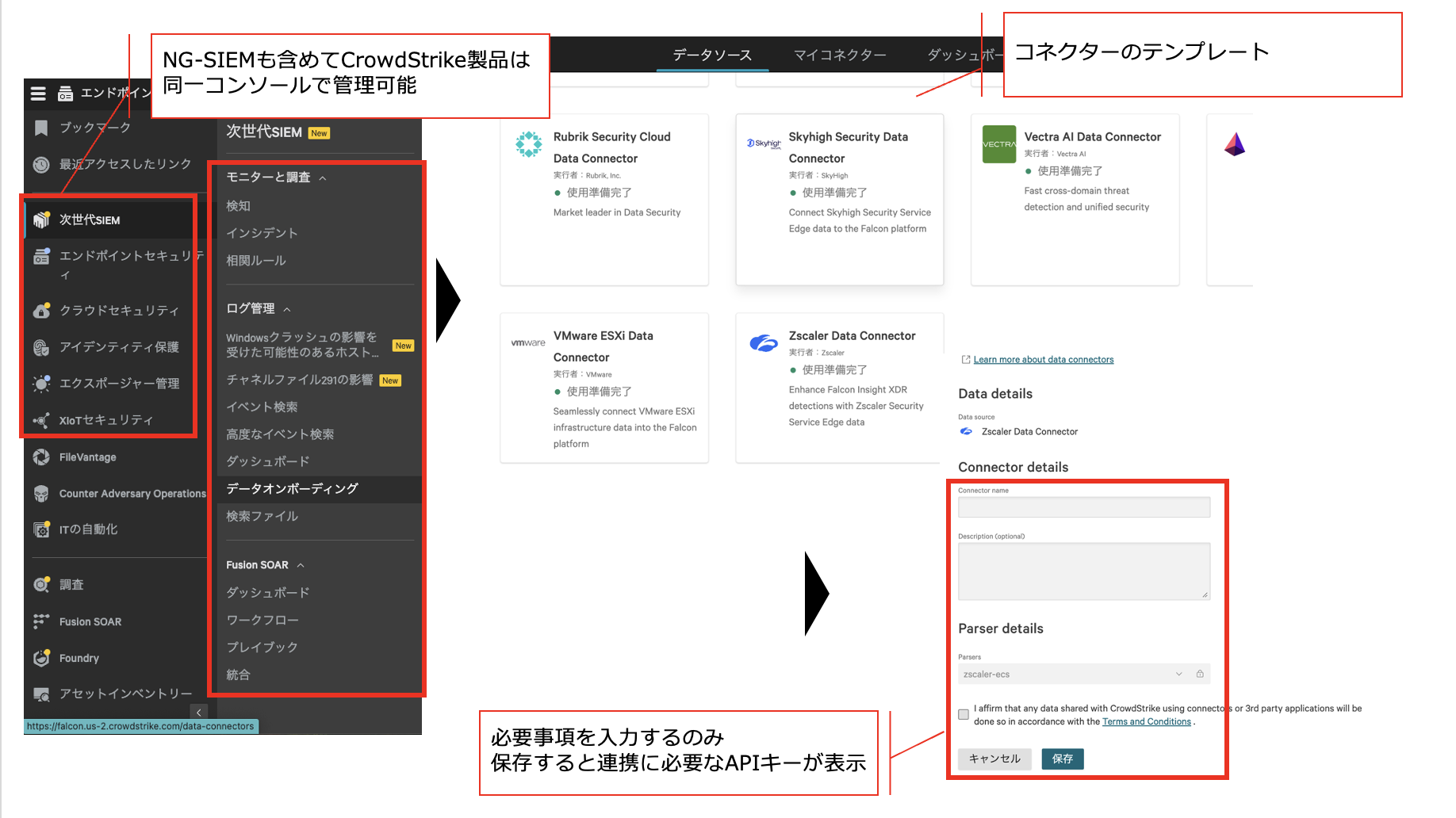Click the ITの自動化 icon
The height and width of the screenshot is (818, 1456).
click(41, 529)
